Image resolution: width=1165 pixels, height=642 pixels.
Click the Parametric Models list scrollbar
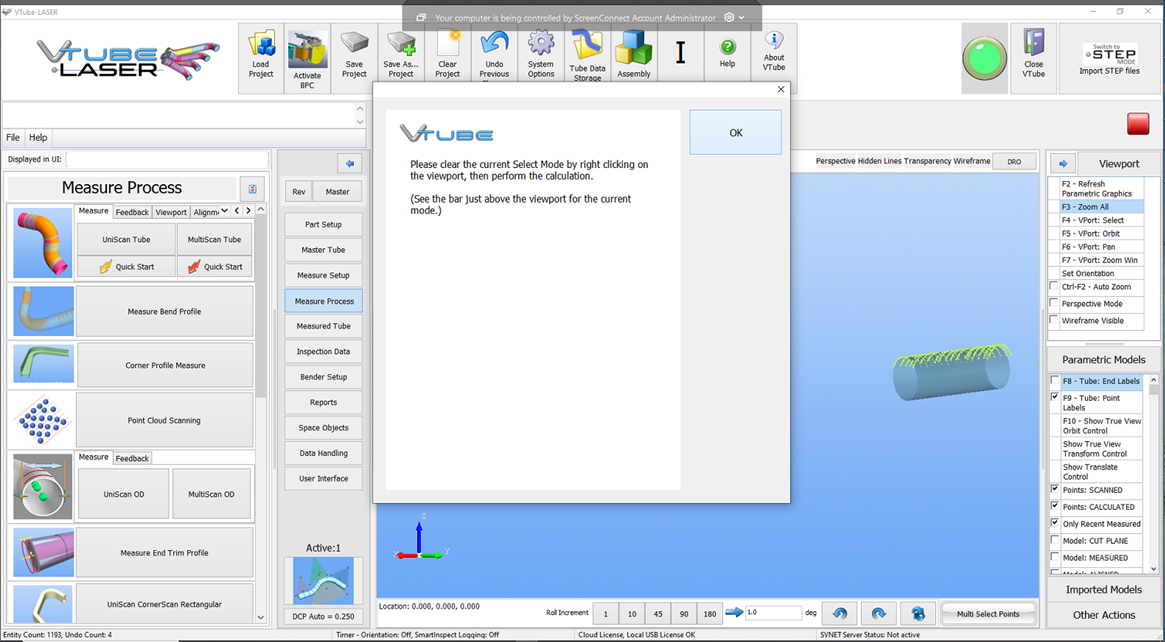point(1153,476)
